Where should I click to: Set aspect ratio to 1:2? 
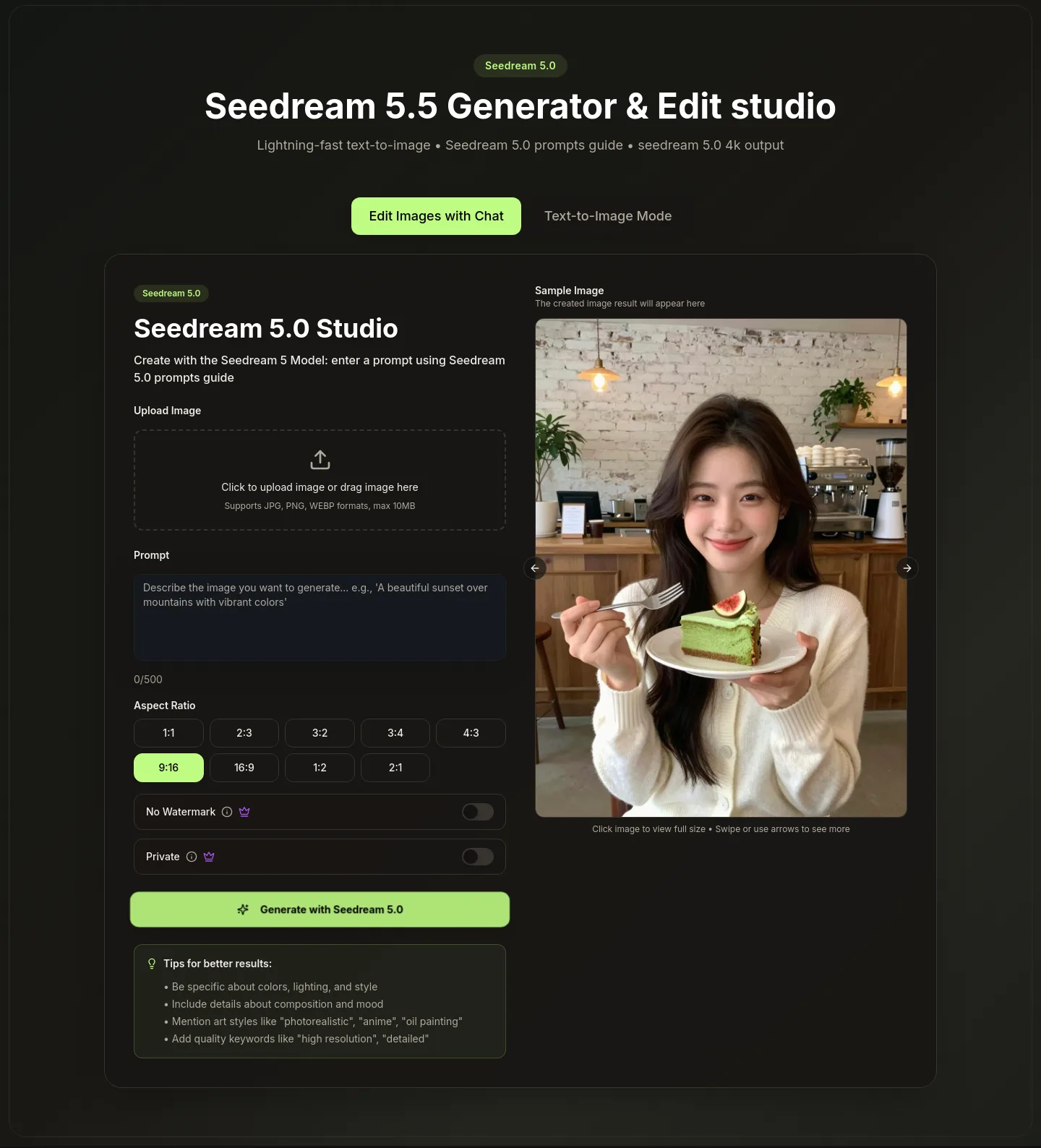point(320,768)
